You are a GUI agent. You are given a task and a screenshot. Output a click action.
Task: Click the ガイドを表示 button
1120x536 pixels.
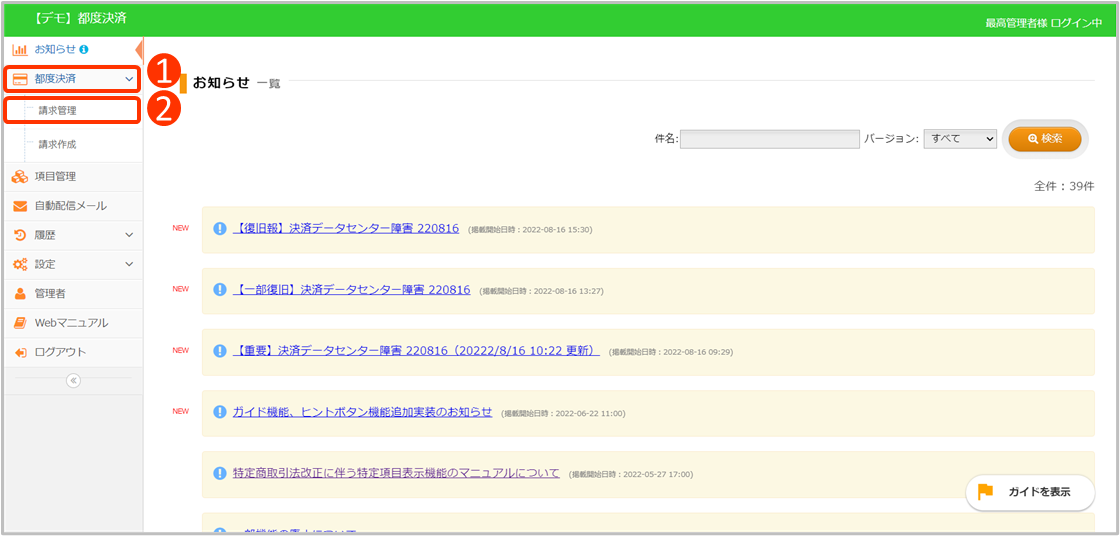point(1030,492)
